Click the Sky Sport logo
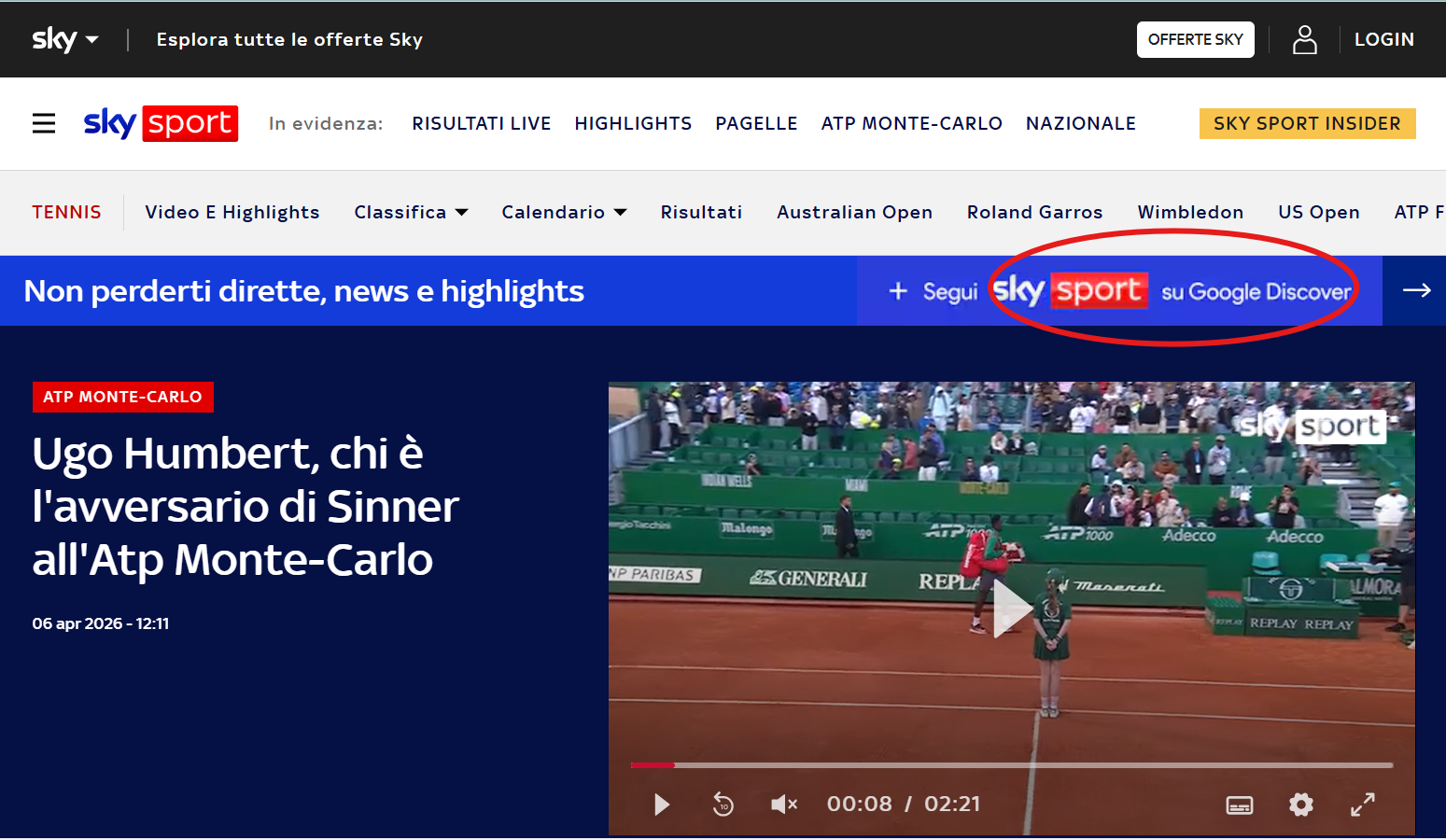This screenshot has width=1446, height=840. coord(161,123)
